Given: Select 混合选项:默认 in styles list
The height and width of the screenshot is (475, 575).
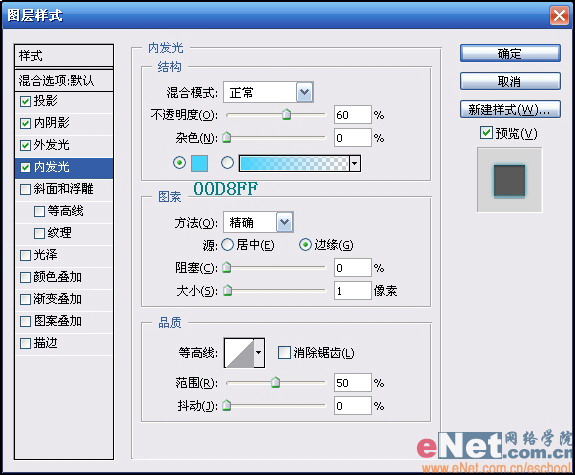Looking at the screenshot, I should coord(64,80).
